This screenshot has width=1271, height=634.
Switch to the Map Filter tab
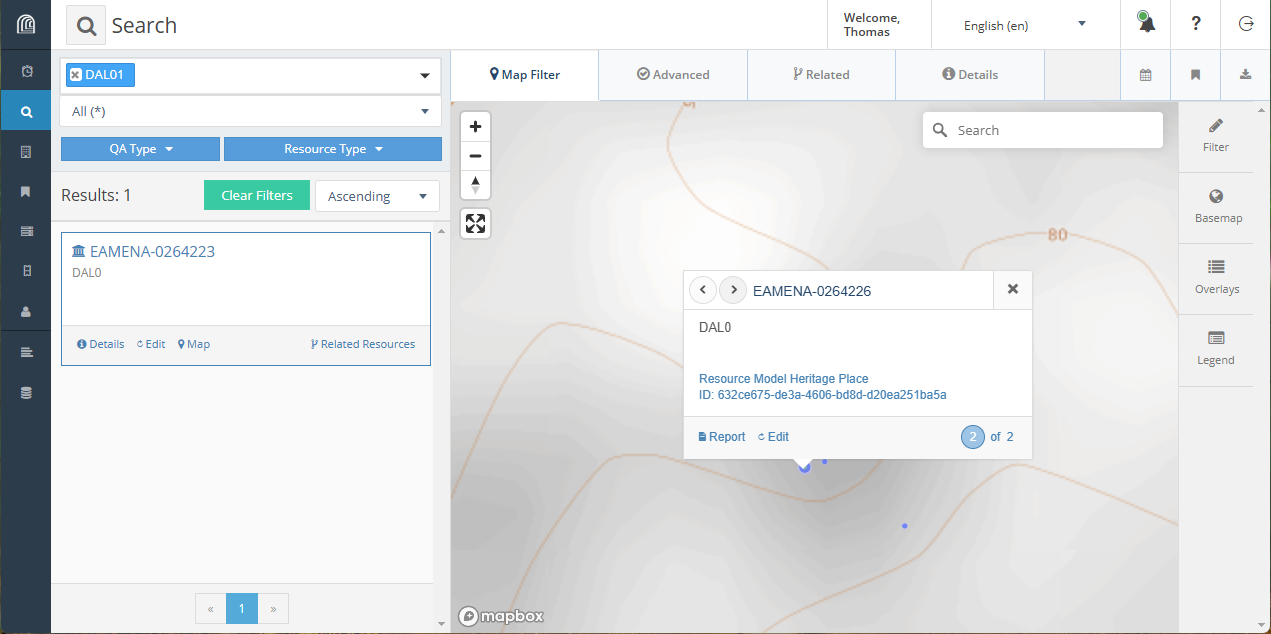point(525,75)
